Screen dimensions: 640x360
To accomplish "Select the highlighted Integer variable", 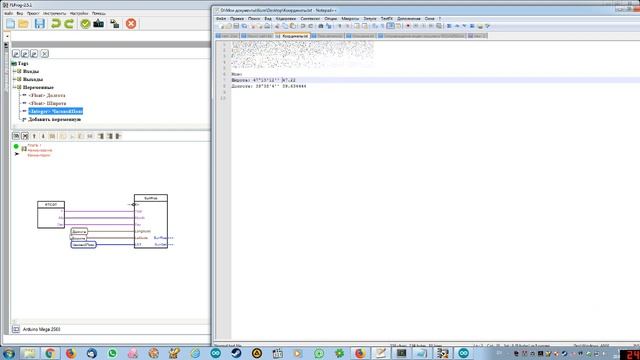I will pos(56,111).
